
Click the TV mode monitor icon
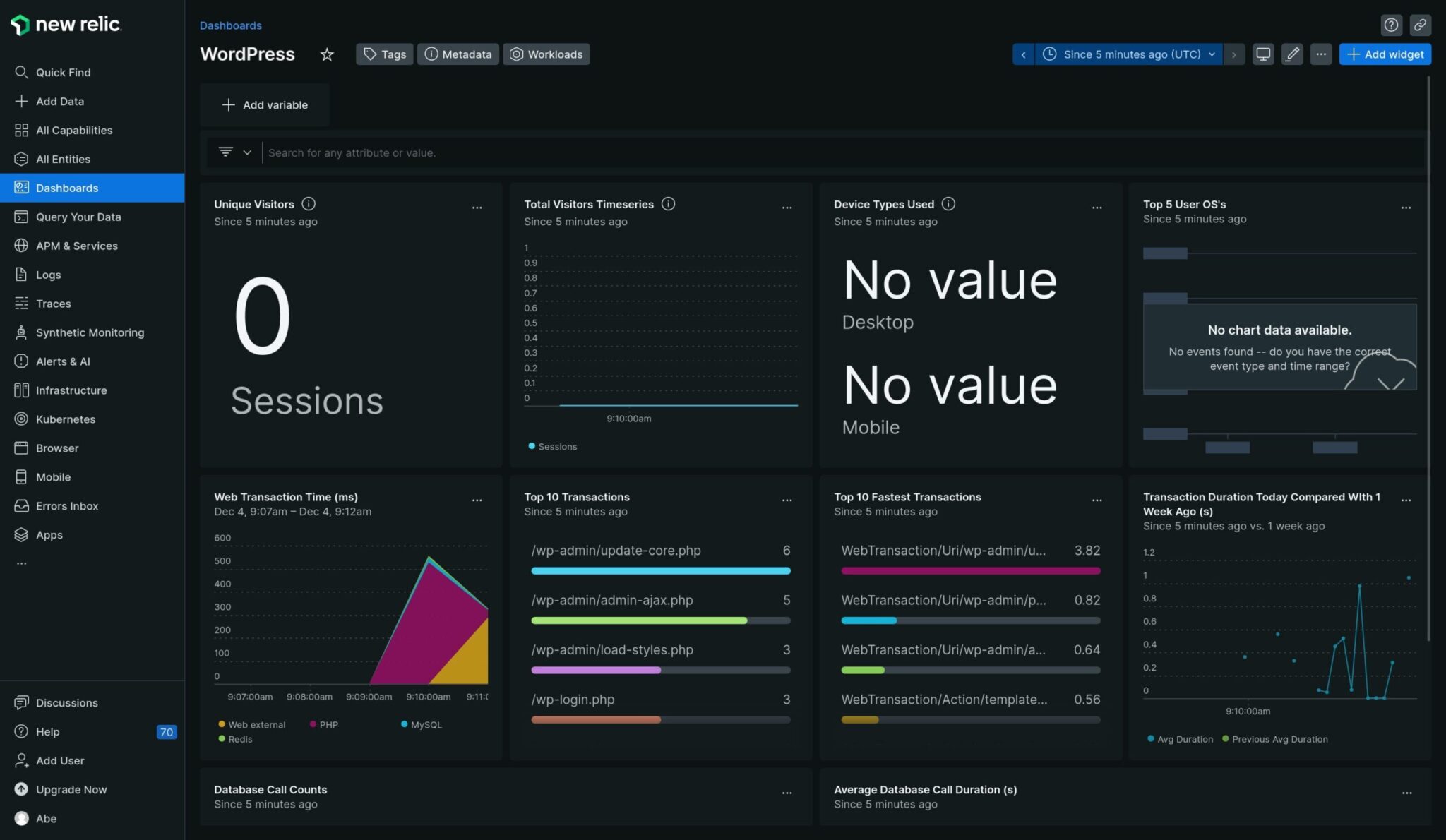pos(1262,54)
